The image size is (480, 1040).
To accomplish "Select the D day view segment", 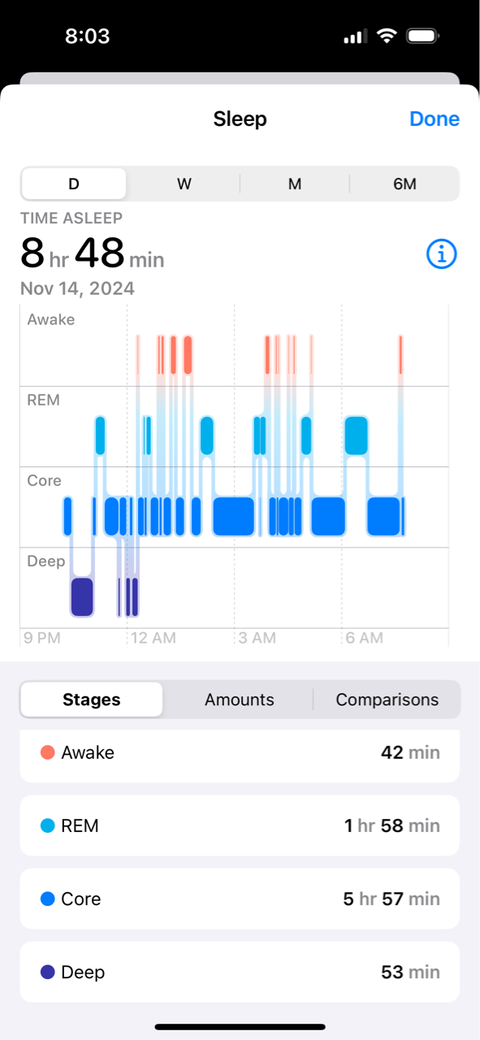I will (74, 184).
